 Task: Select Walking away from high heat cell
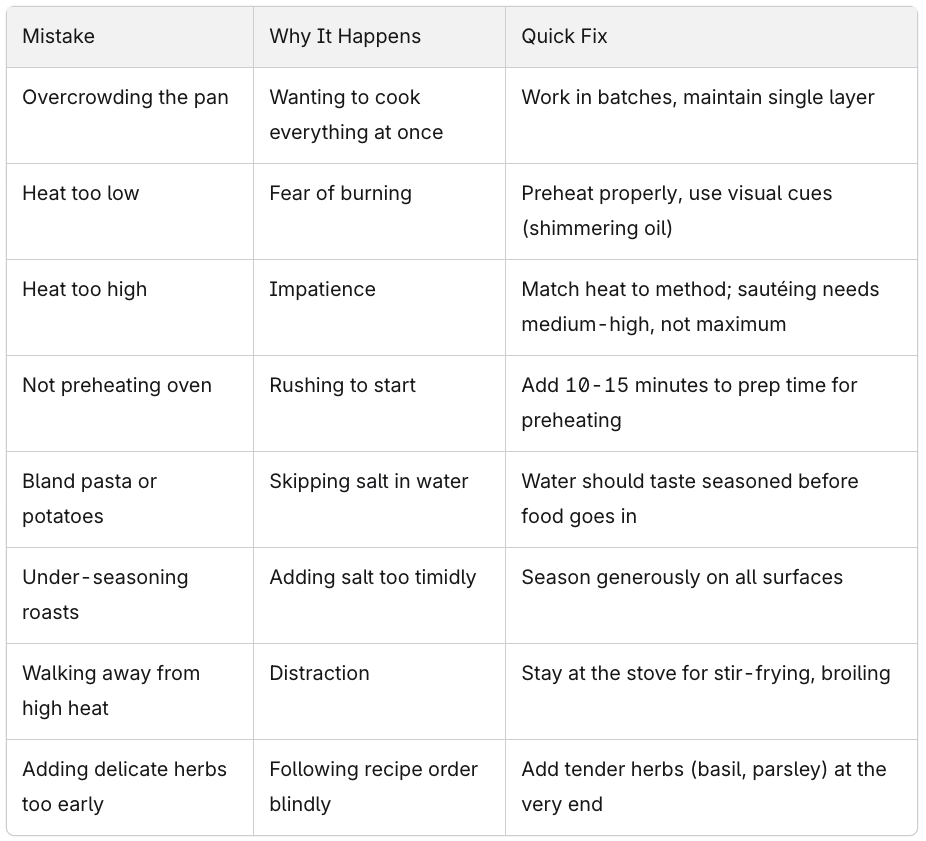[x=130, y=692]
